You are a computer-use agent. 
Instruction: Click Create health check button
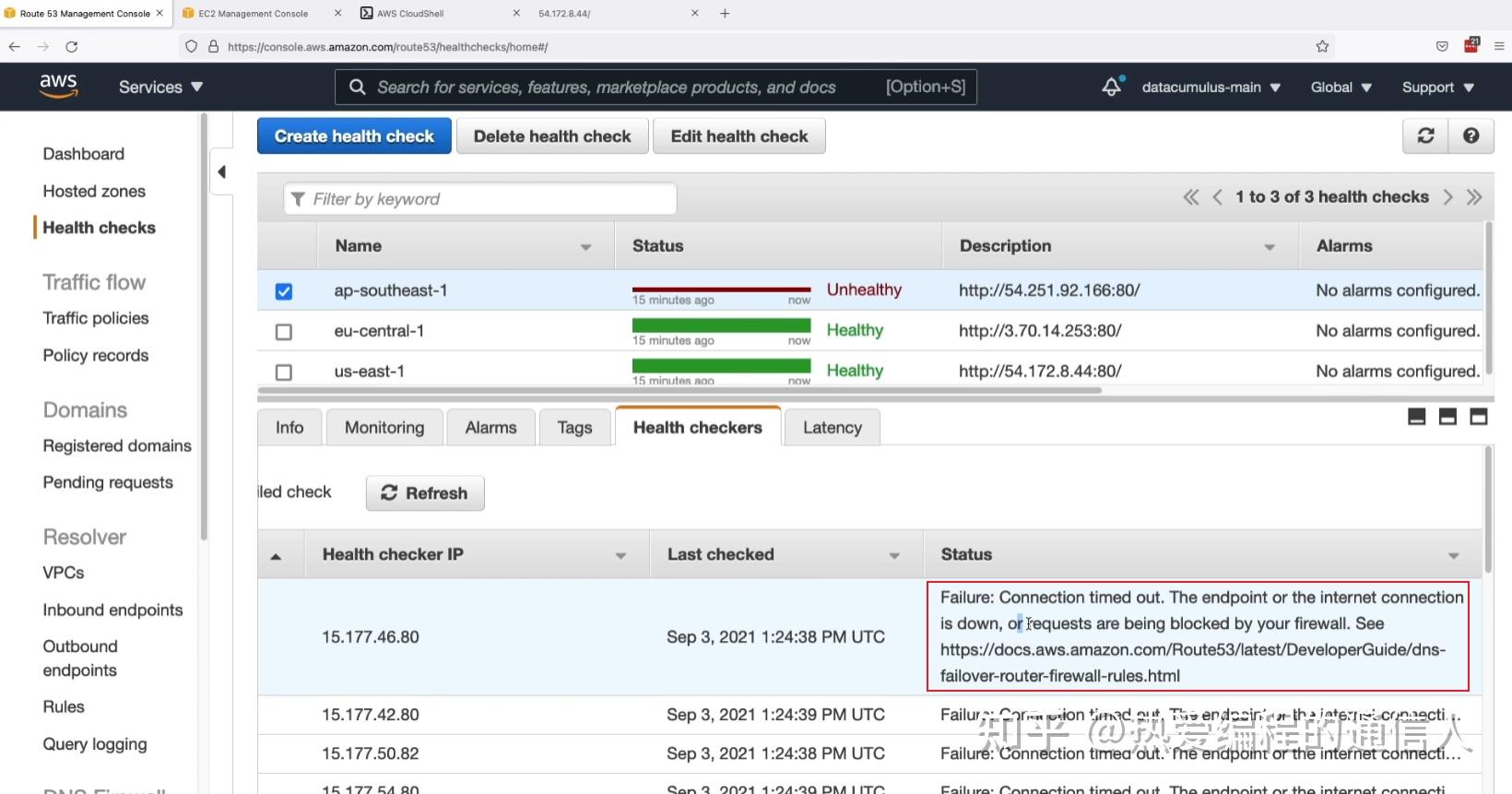pyautogui.click(x=354, y=136)
